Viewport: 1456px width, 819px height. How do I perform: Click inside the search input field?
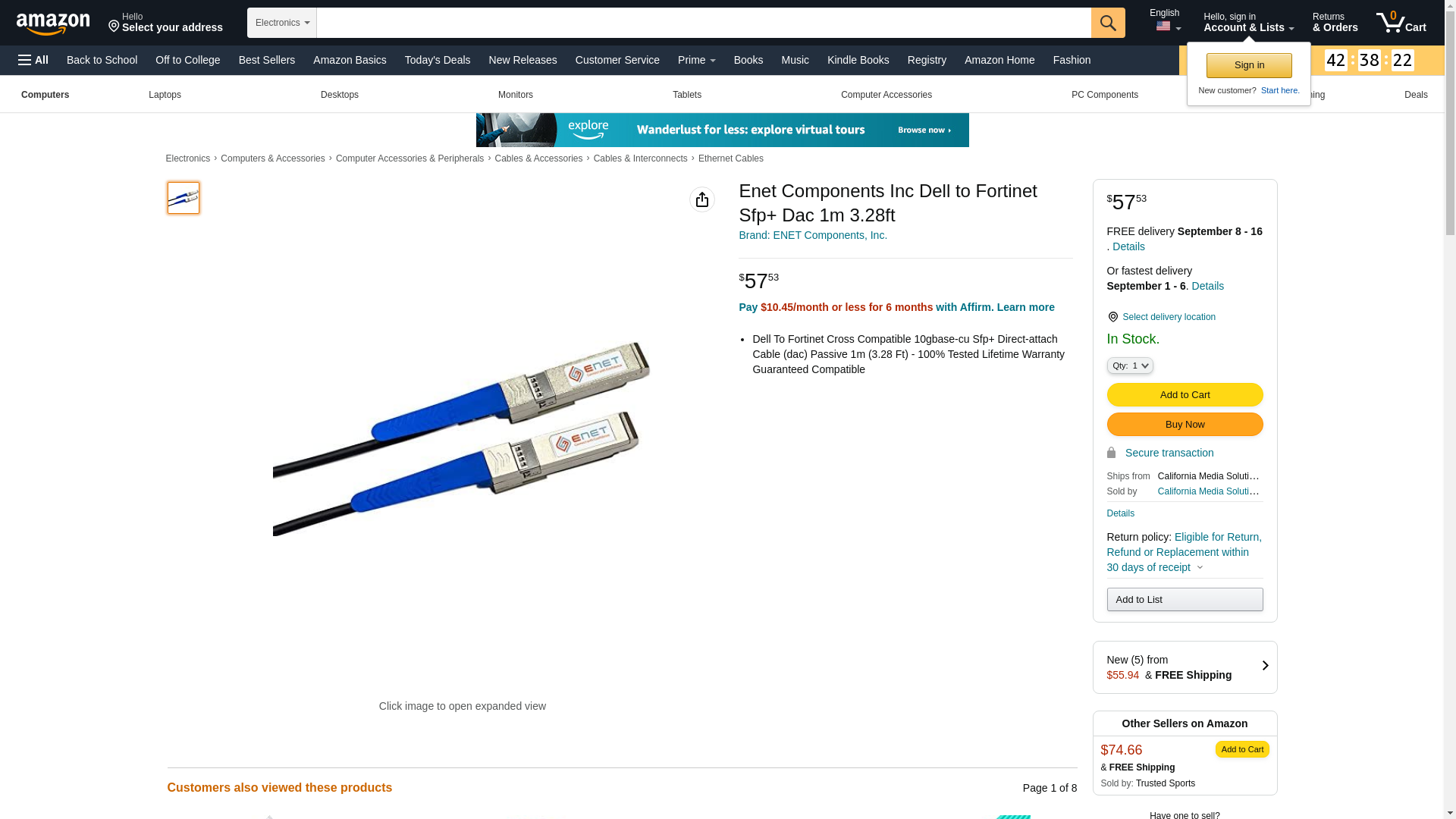[x=704, y=23]
